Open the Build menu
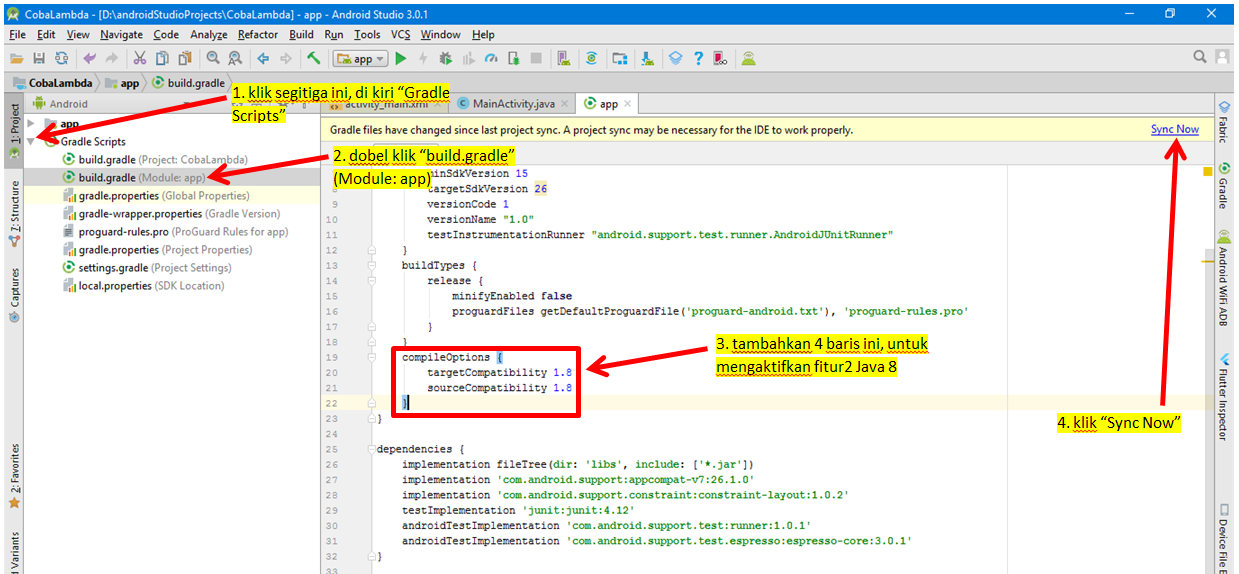1239x574 pixels. tap(301, 34)
